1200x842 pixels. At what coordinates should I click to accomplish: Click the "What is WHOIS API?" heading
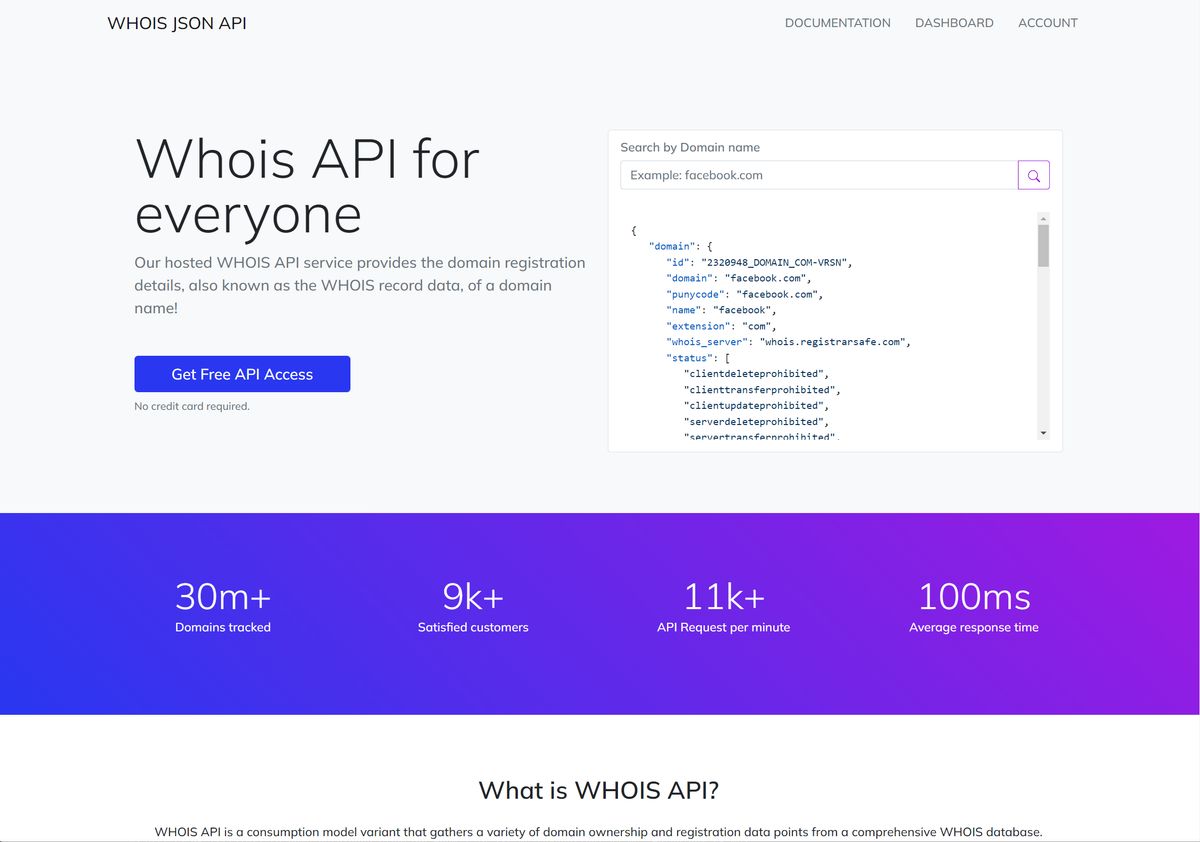point(598,790)
